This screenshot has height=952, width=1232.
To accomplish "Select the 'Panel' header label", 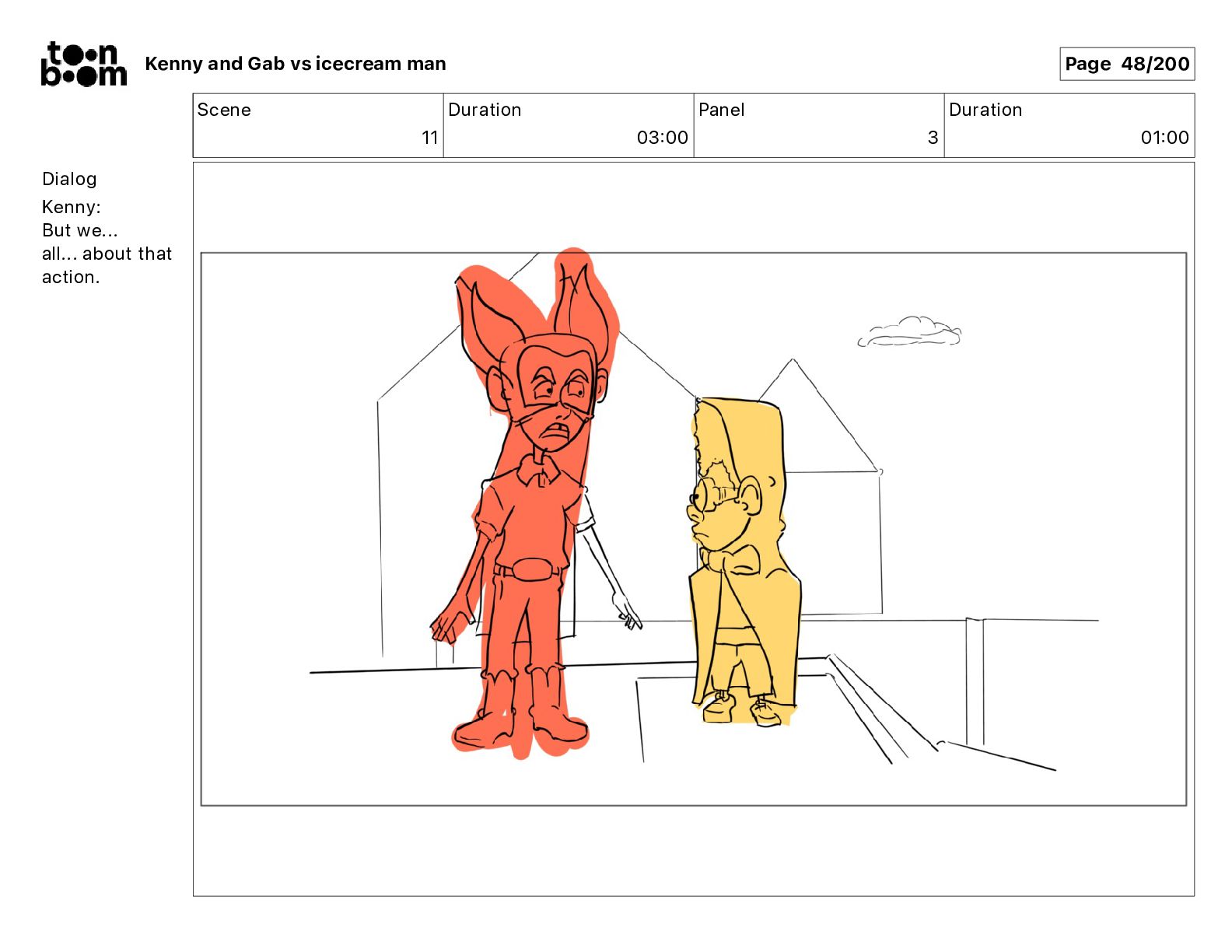I will (x=722, y=110).
